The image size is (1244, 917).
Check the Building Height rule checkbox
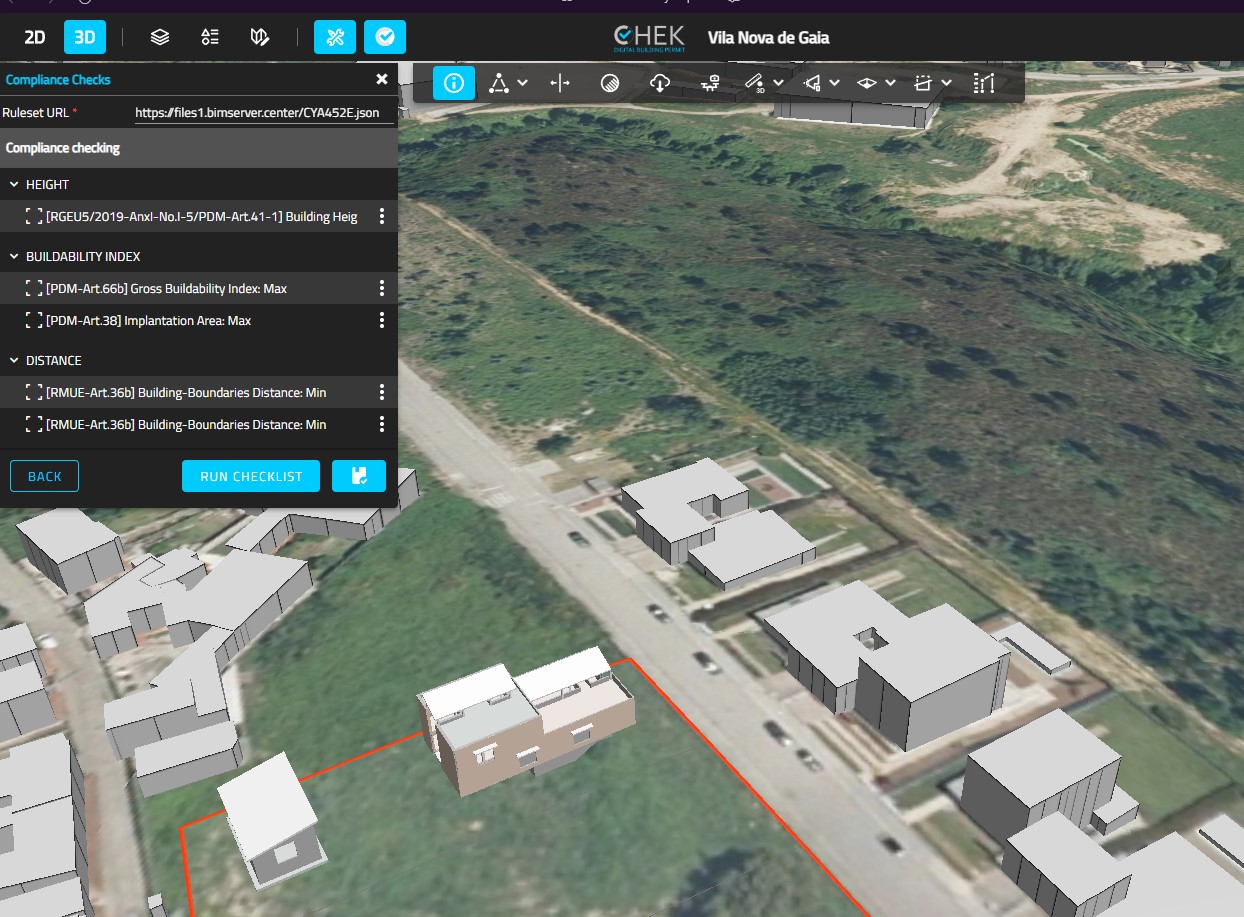[x=34, y=217]
